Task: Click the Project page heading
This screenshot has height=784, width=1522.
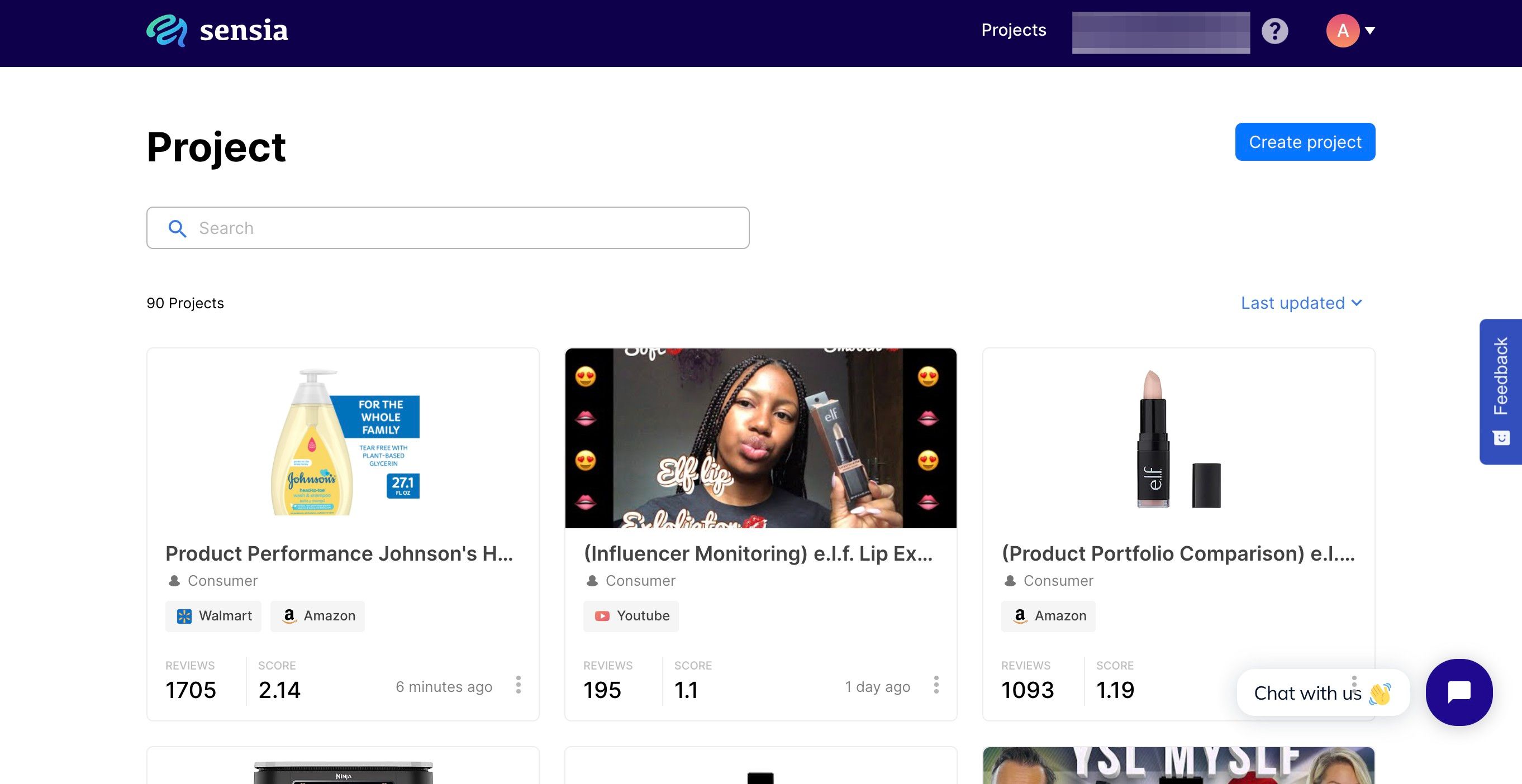Action: tap(216, 147)
